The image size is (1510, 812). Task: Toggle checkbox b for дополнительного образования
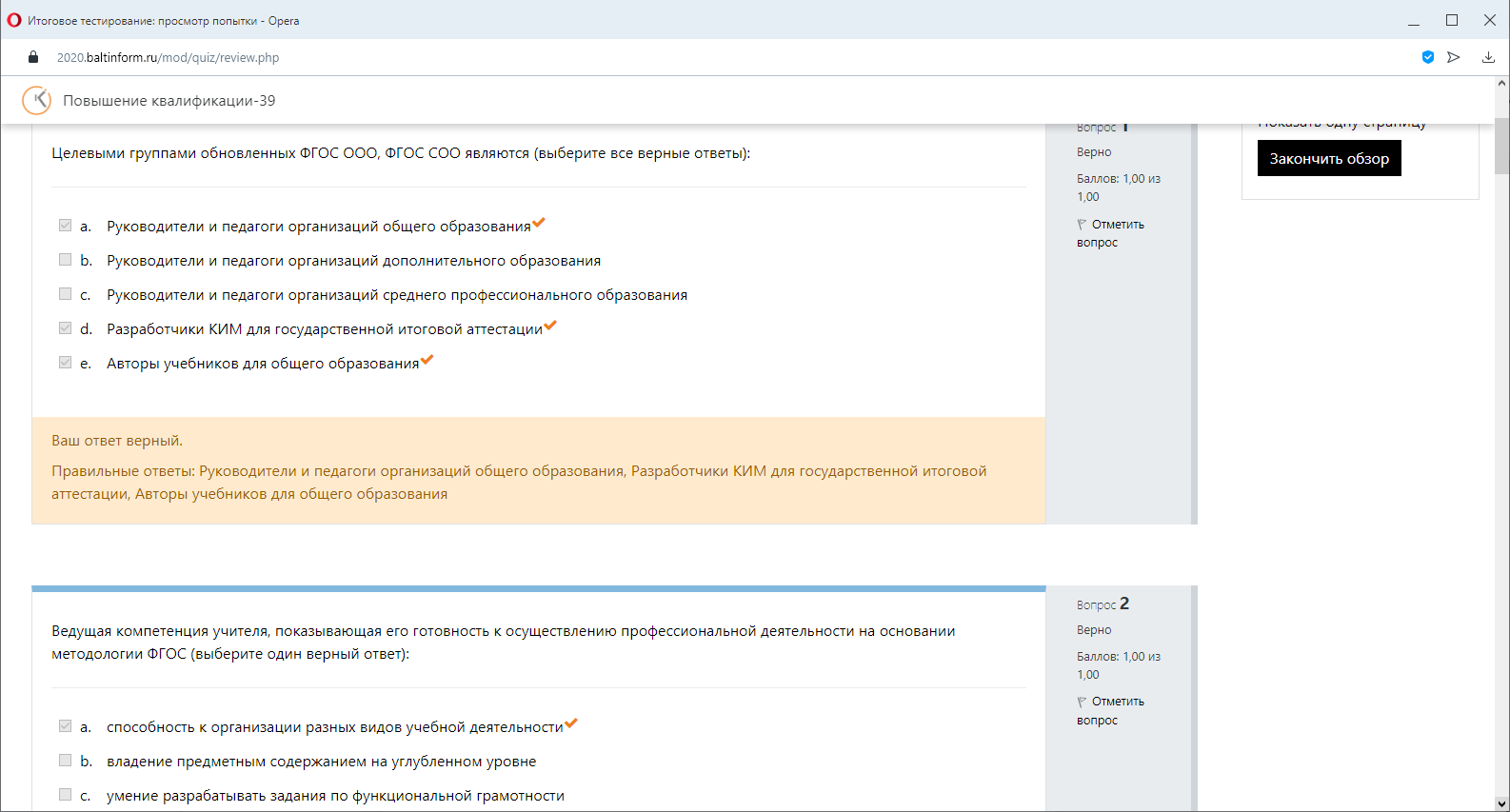65,260
